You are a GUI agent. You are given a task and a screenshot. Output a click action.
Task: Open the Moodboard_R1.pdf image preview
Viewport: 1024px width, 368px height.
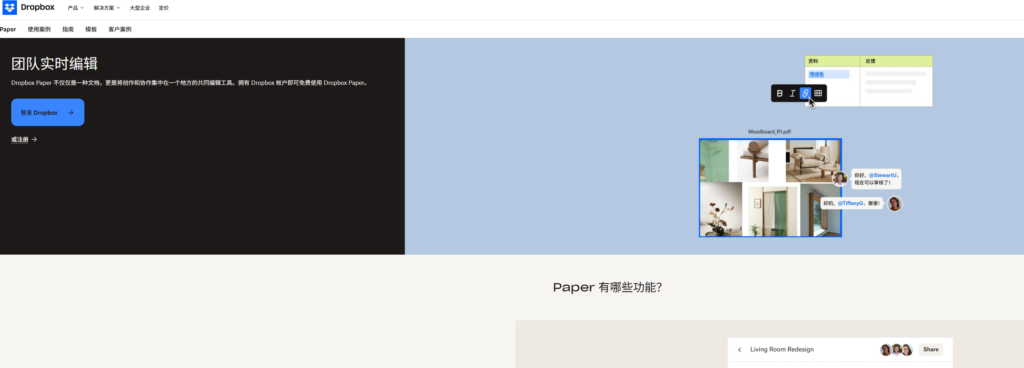(x=770, y=188)
